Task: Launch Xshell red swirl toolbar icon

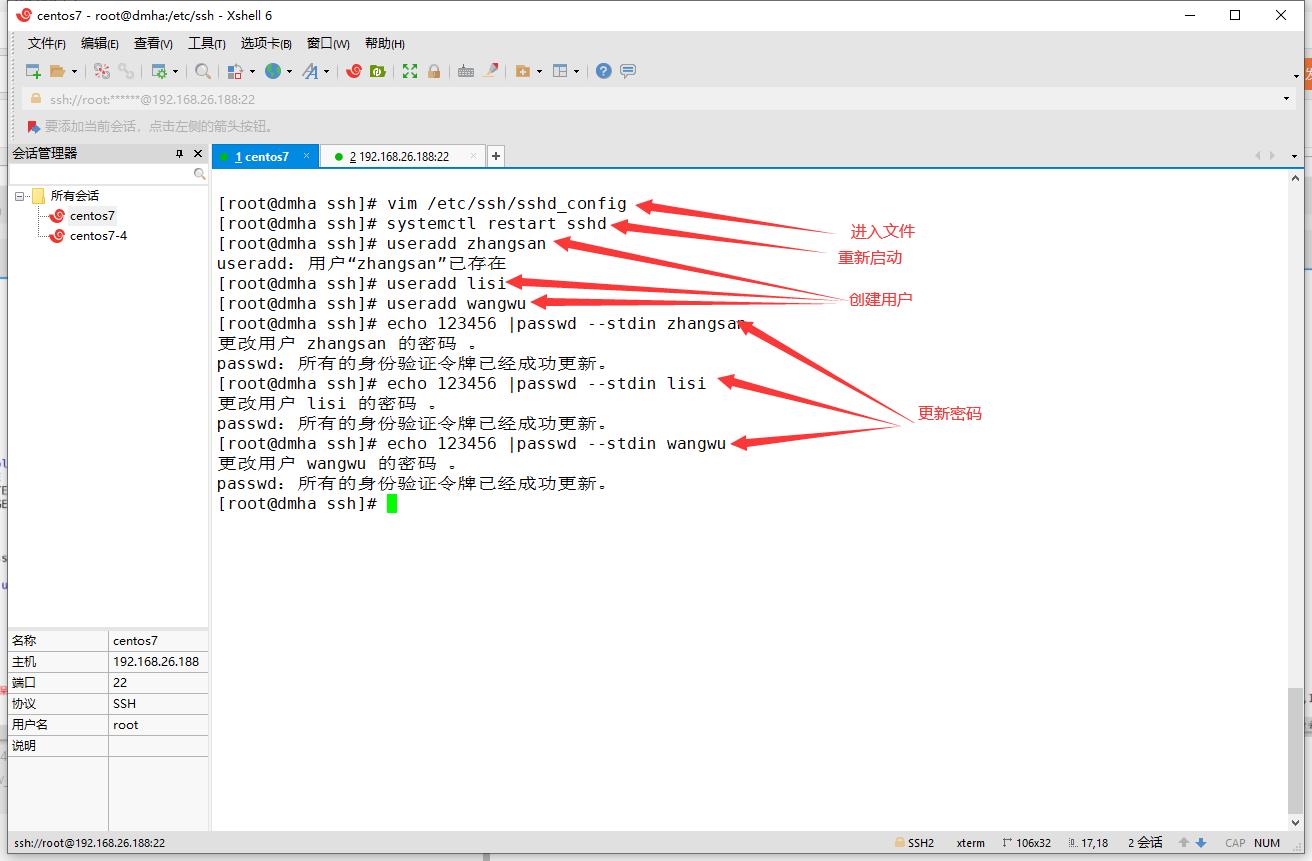Action: point(354,71)
